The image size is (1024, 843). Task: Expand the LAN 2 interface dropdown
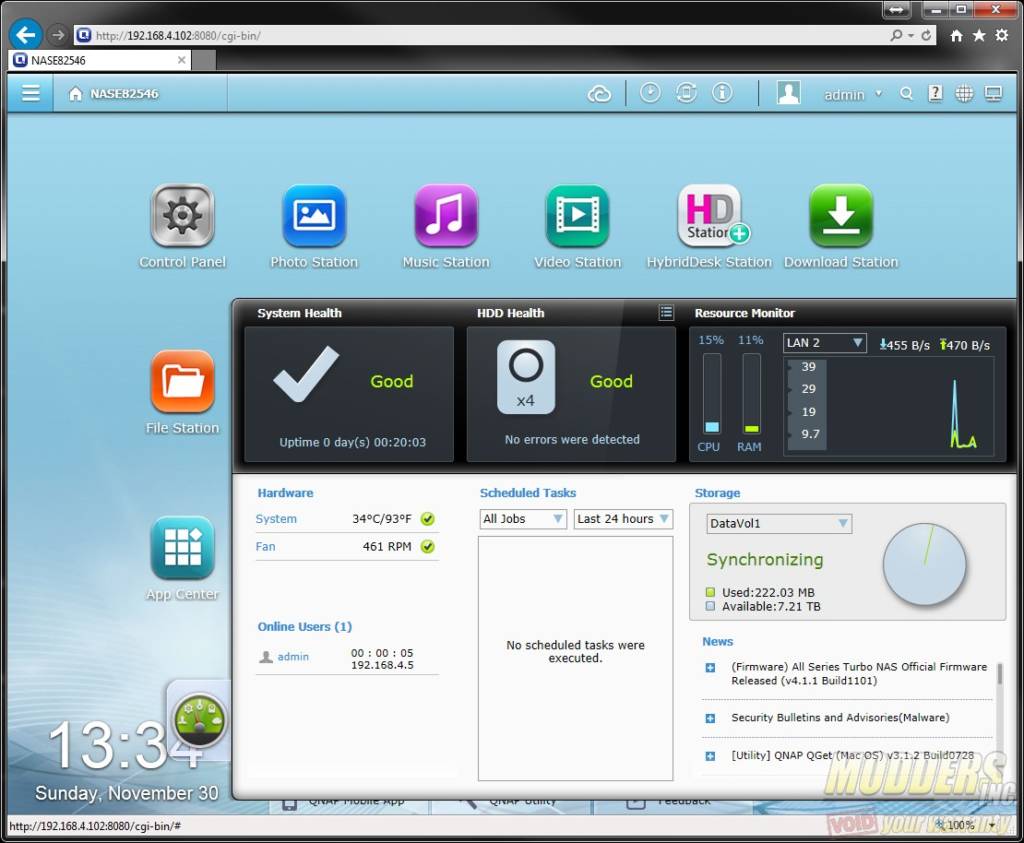coord(825,343)
